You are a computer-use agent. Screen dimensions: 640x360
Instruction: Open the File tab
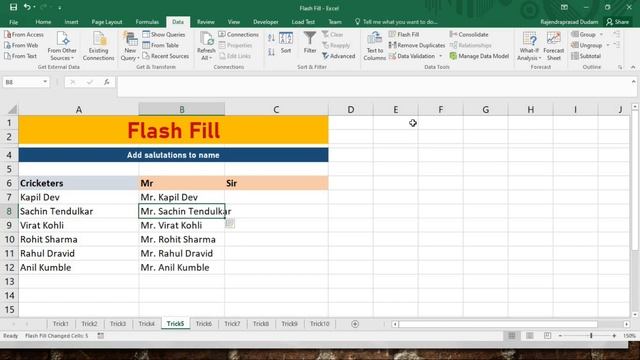13,22
